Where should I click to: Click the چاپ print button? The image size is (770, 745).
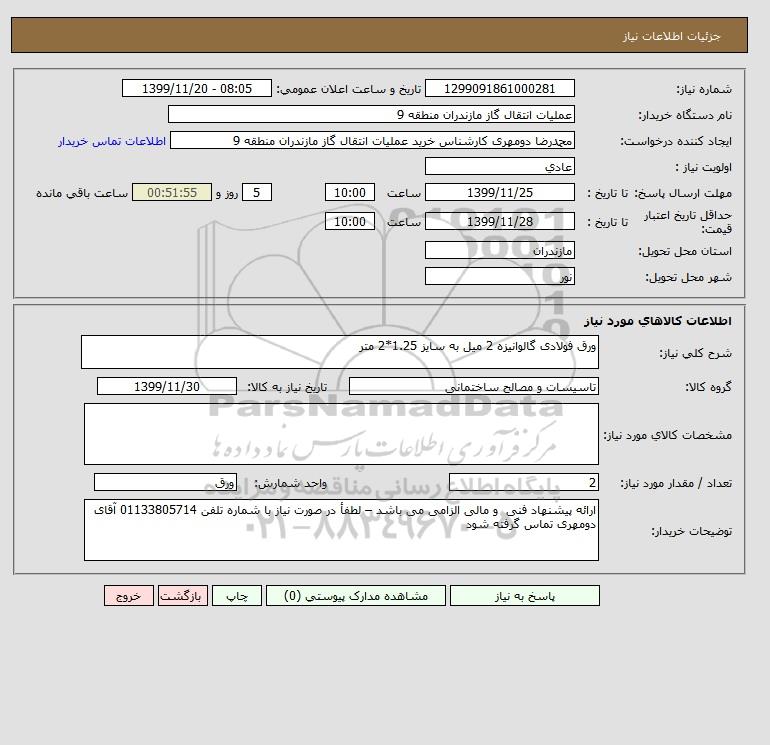(x=237, y=595)
